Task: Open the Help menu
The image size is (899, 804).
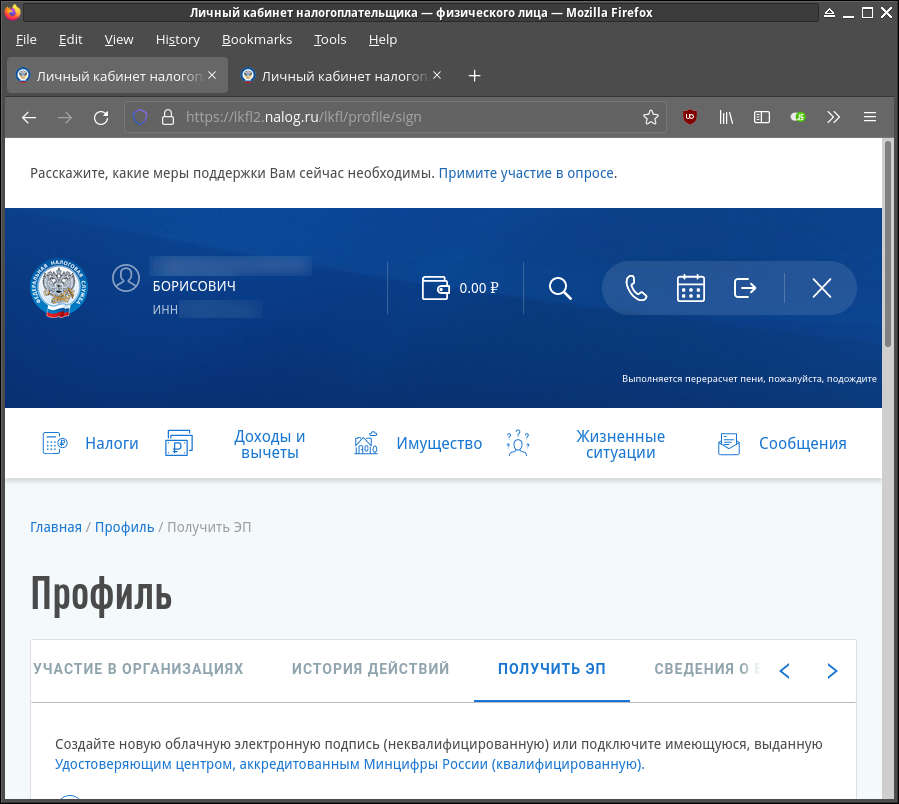Action: [x=383, y=40]
